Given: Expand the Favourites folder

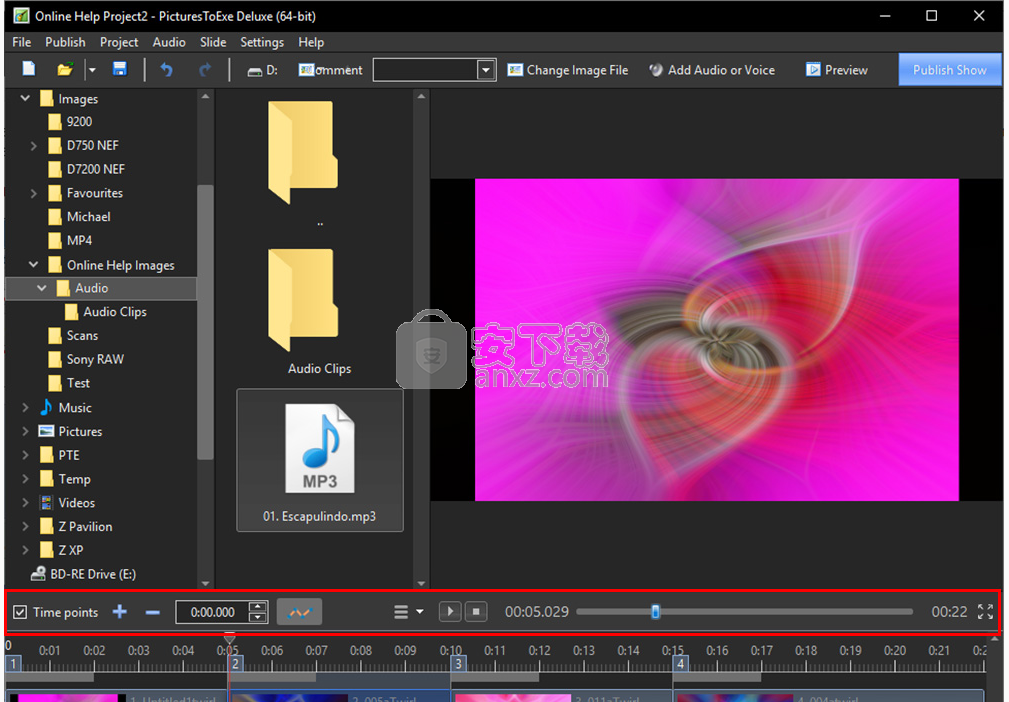Looking at the screenshot, I should (x=33, y=193).
